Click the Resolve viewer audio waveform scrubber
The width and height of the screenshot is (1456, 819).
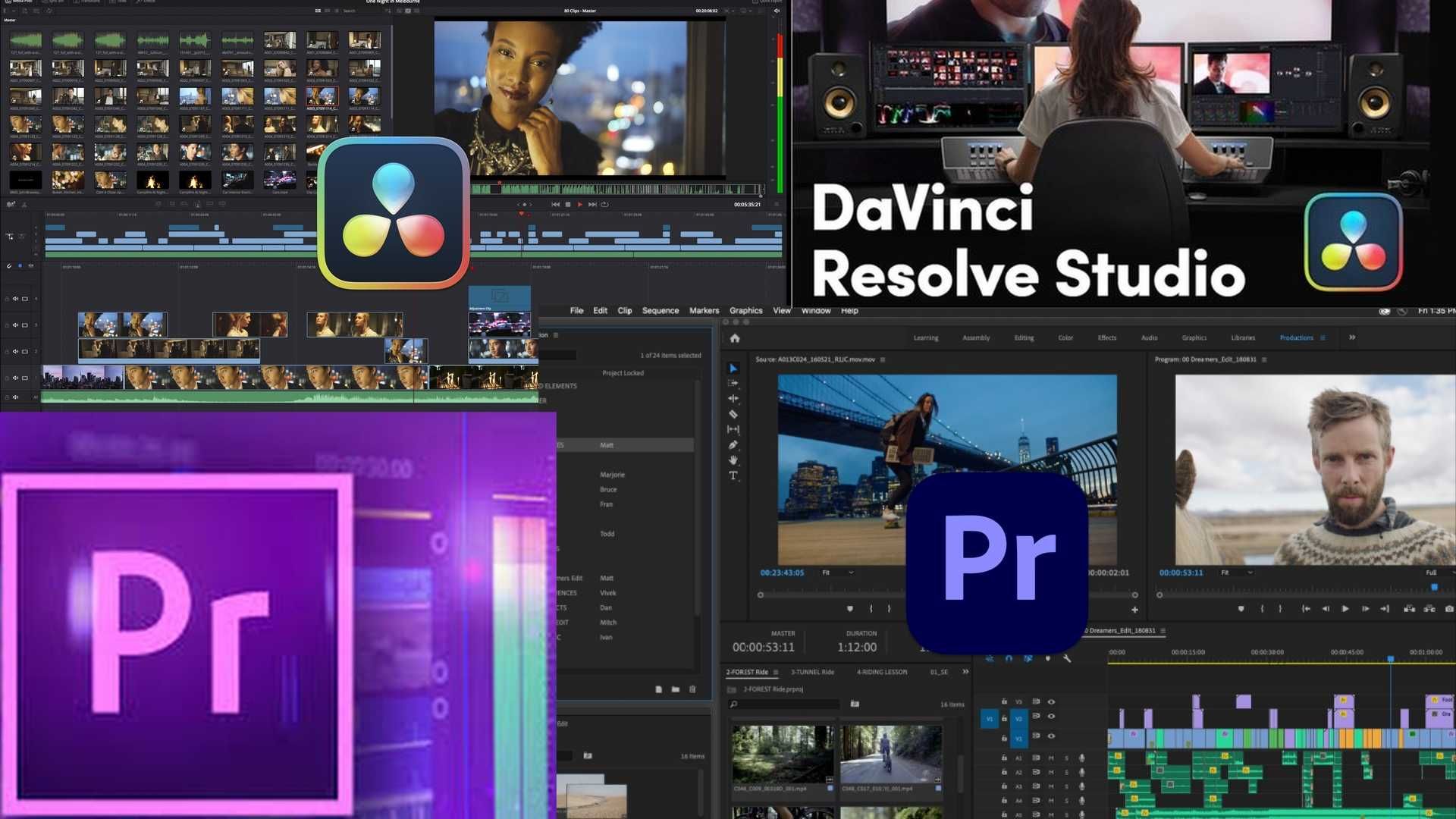(617, 189)
